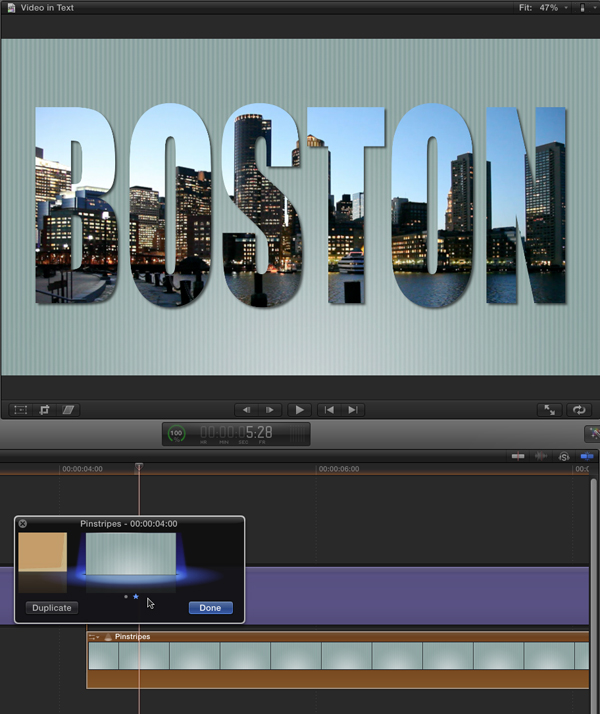600x714 pixels.
Task: Open the audition spotlight icon on Pinstripes clip
Action: (108, 637)
